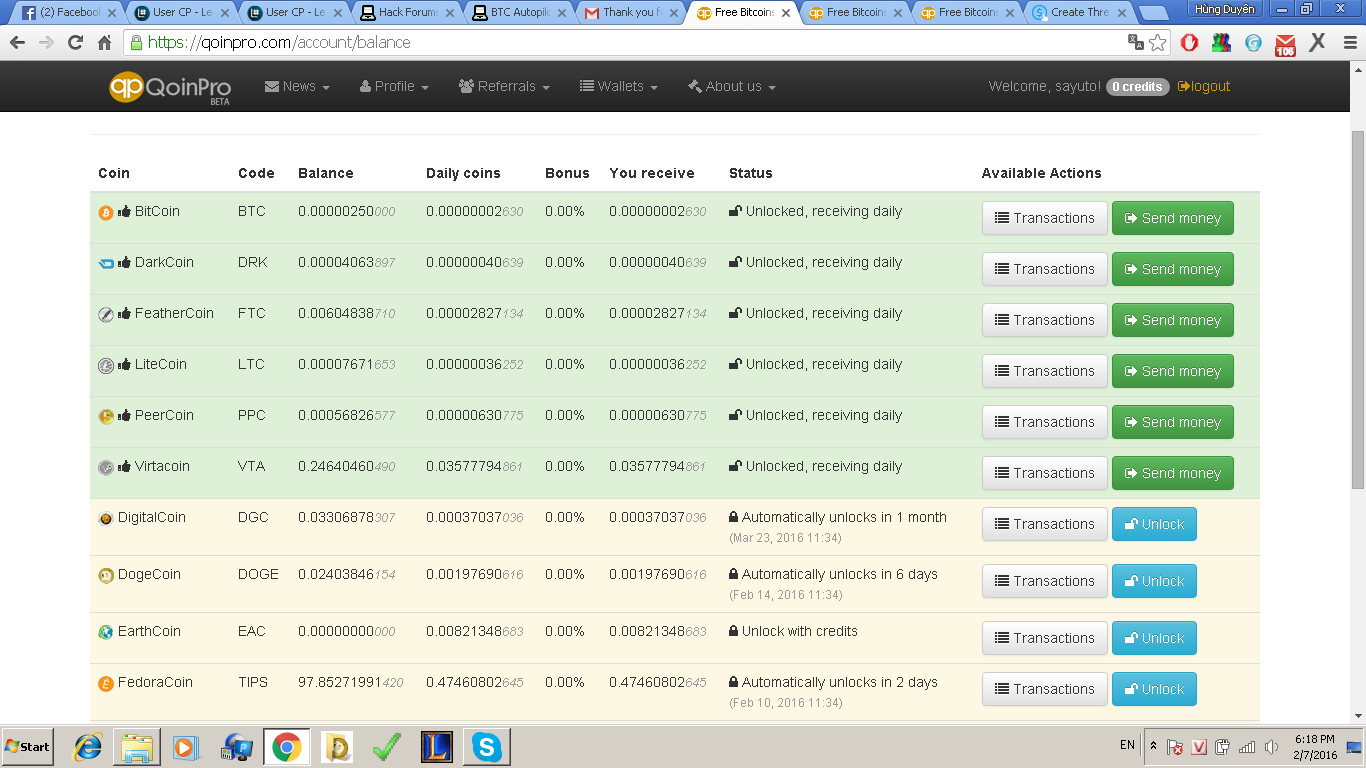Image resolution: width=1366 pixels, height=768 pixels.
Task: Click the FeatherCoin coin icon
Action: click(106, 314)
